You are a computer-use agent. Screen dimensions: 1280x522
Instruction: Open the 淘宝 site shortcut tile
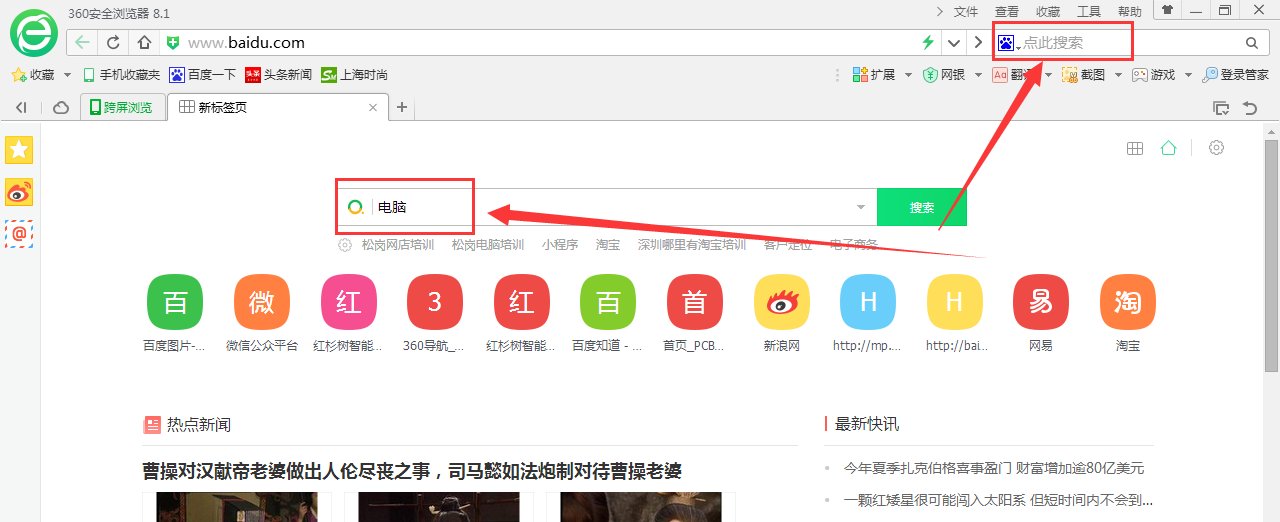(1127, 311)
